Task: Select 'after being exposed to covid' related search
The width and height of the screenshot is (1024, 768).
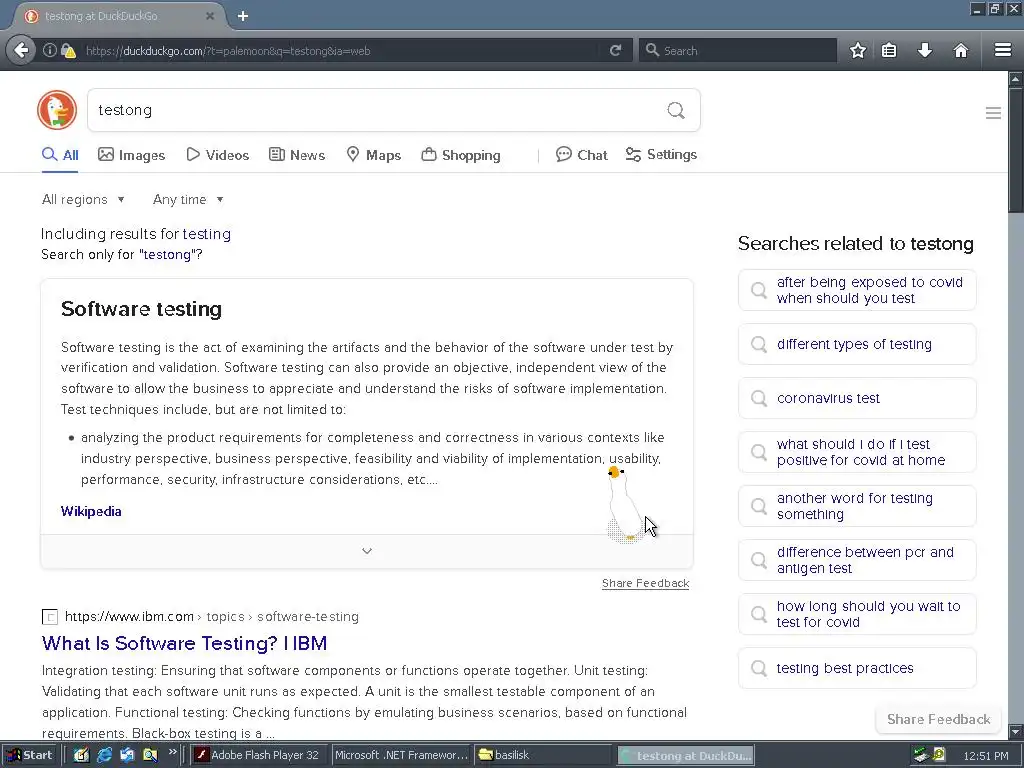Action: coord(857,290)
